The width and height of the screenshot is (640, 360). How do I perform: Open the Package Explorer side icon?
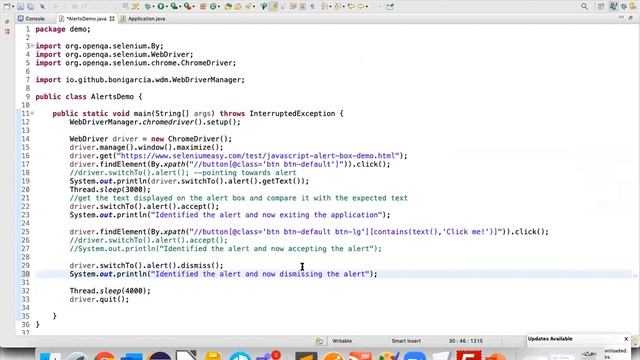pos(7,21)
